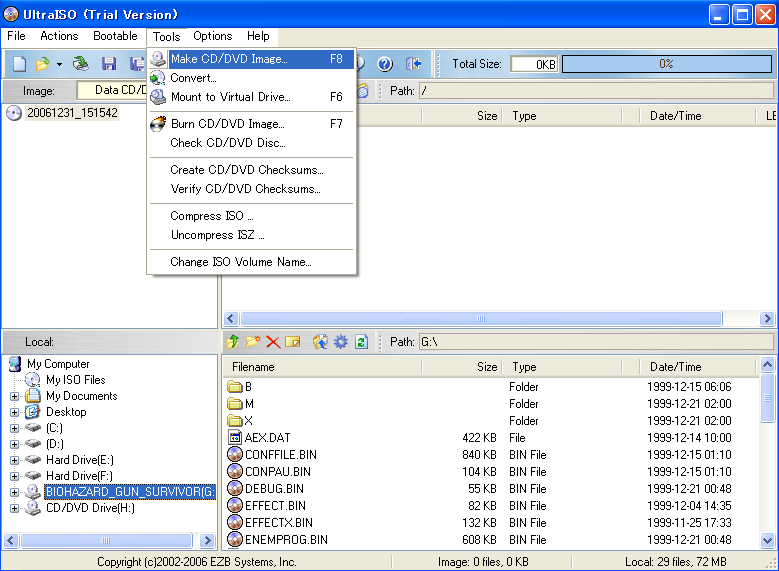Click the green Refresh page icon

click(x=361, y=342)
